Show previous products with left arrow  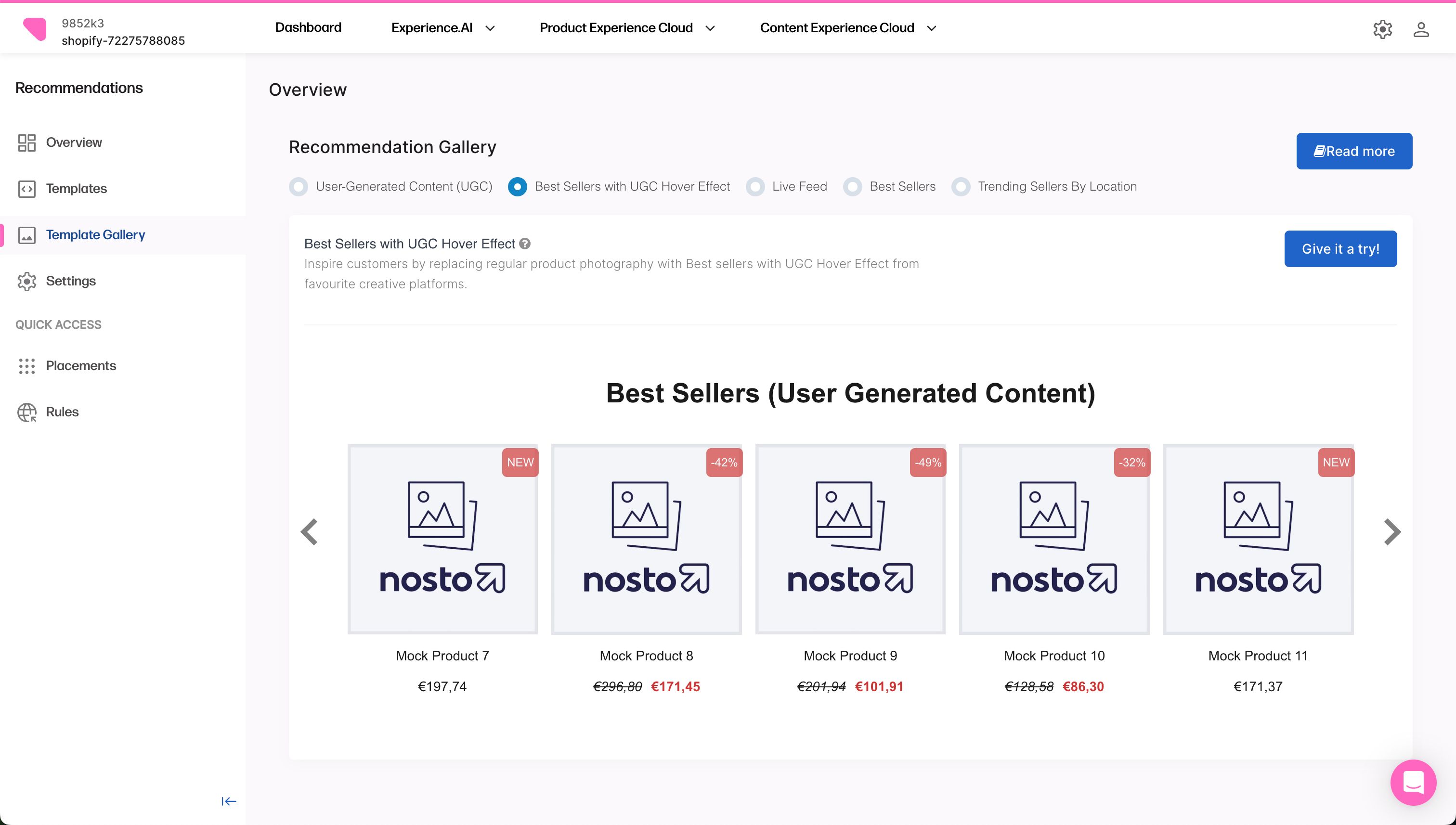point(310,531)
